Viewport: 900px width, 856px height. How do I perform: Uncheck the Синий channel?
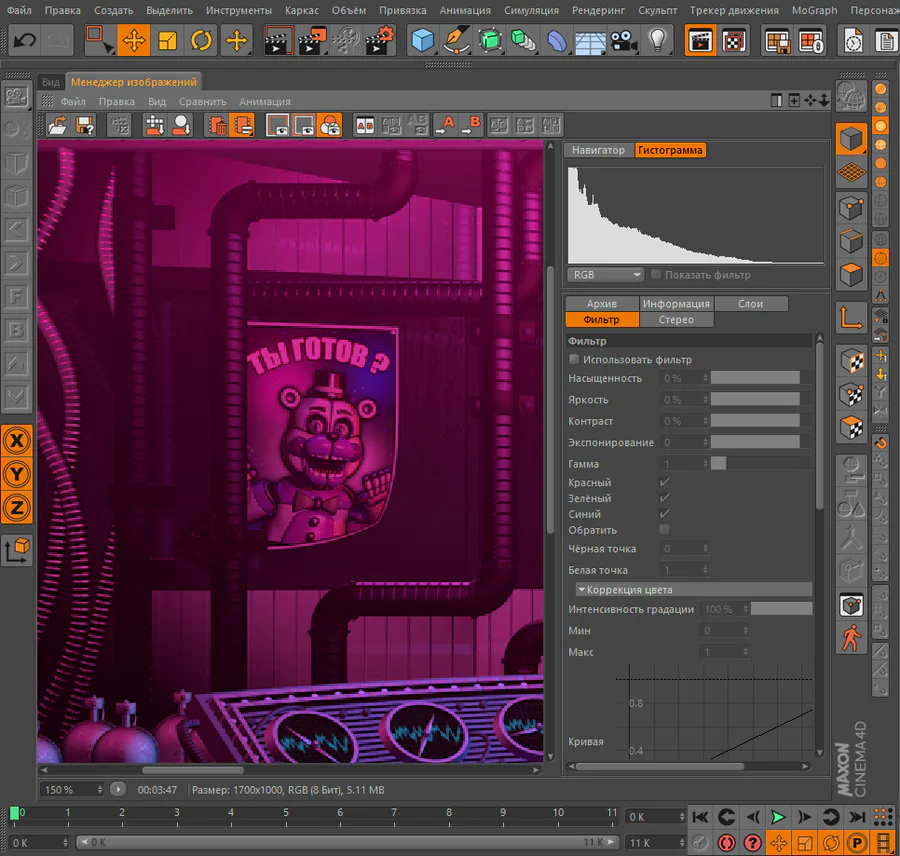[665, 514]
